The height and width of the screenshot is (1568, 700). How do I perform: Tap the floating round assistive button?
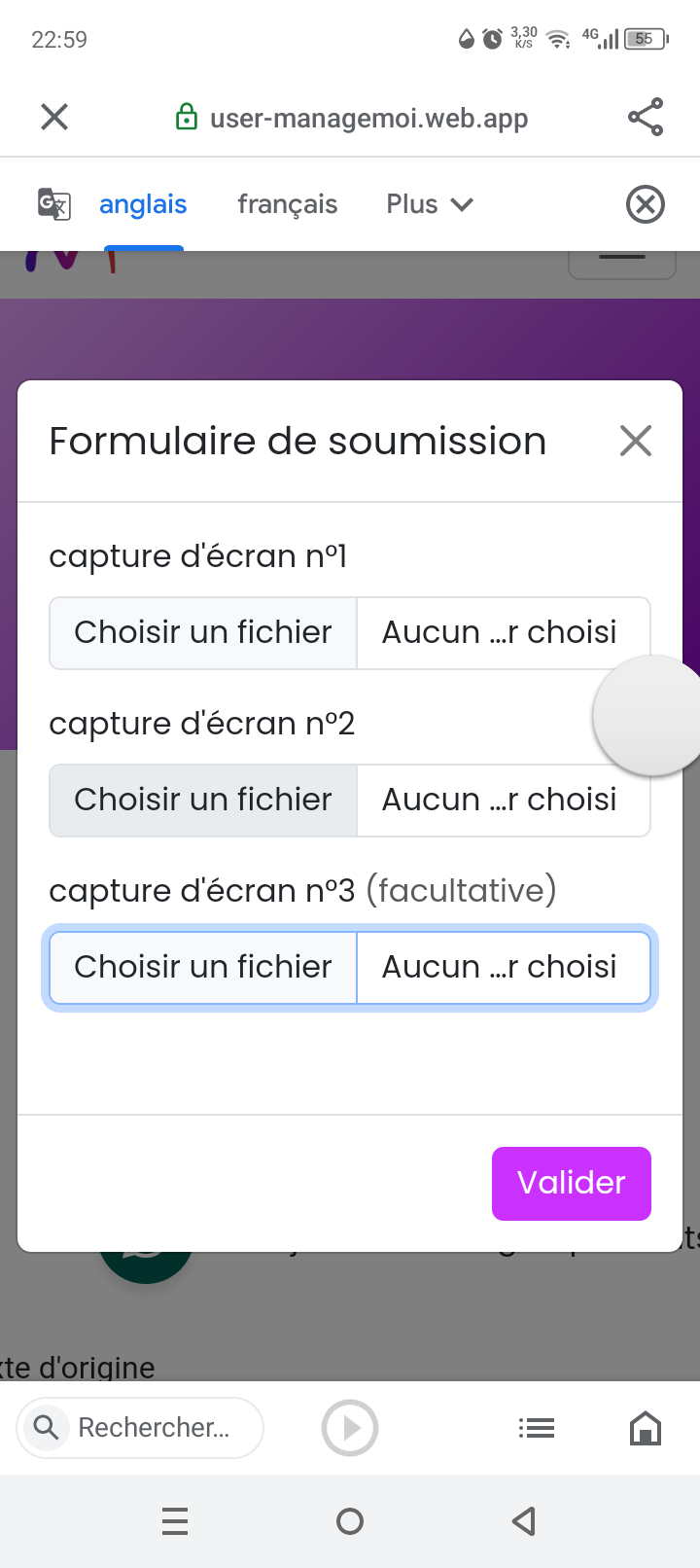point(649,716)
